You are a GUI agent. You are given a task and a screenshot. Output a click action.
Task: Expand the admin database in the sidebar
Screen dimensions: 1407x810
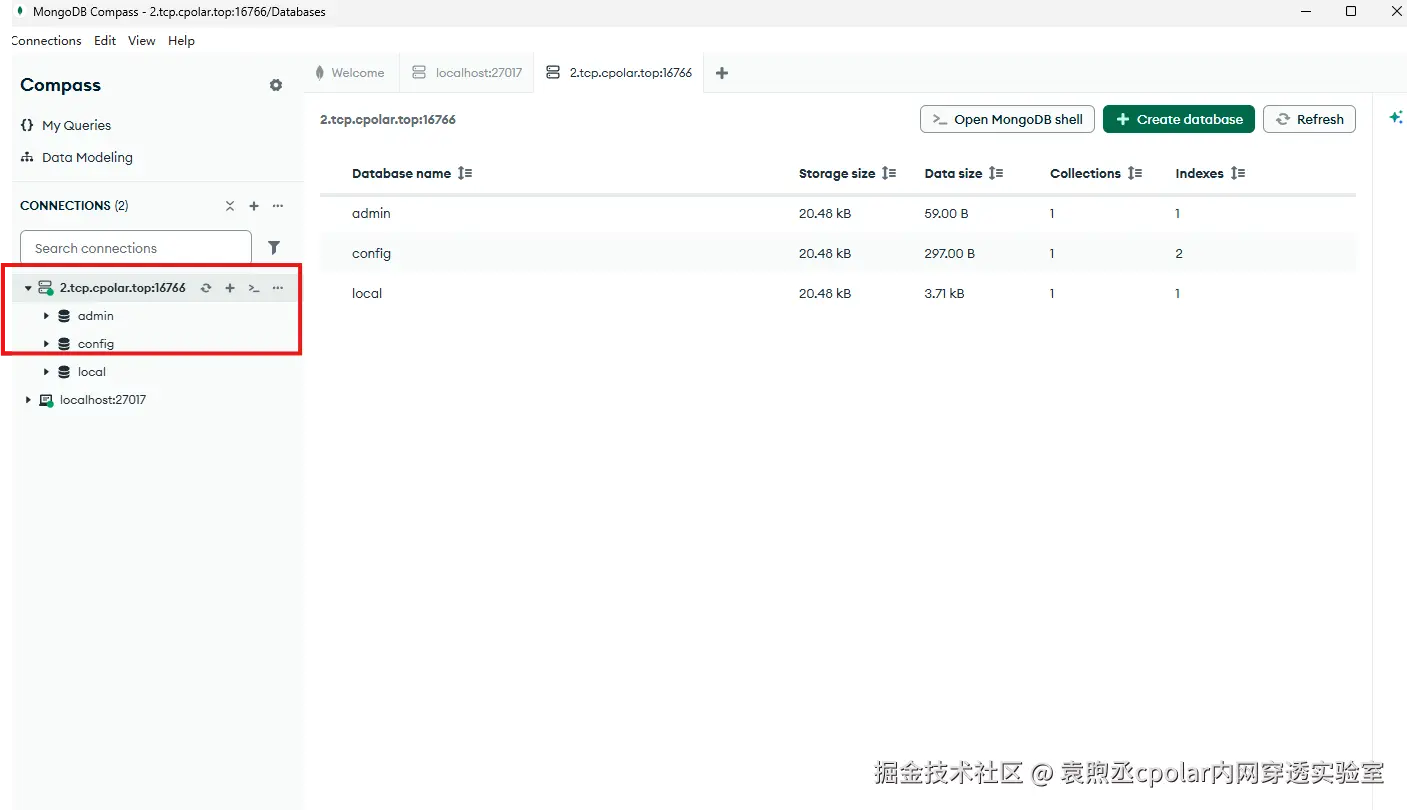click(46, 316)
